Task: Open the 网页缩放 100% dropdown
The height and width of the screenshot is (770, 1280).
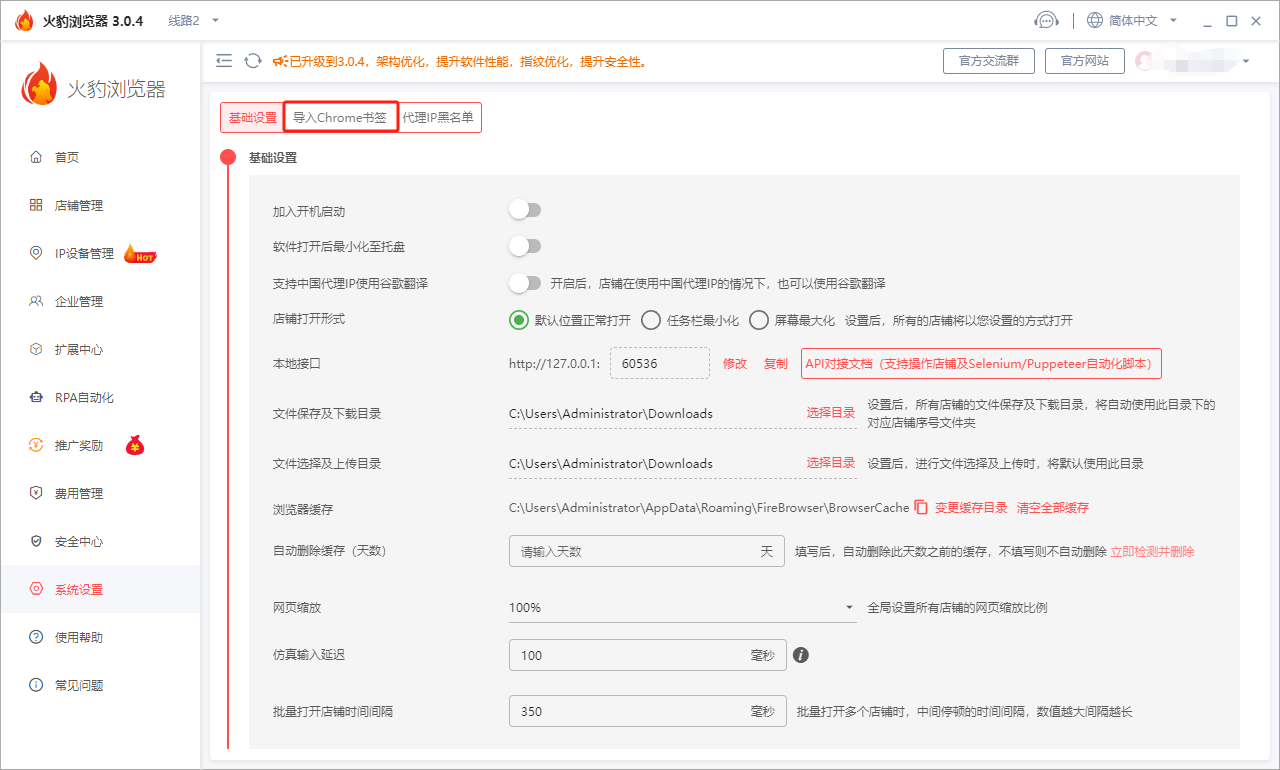Action: pyautogui.click(x=682, y=608)
